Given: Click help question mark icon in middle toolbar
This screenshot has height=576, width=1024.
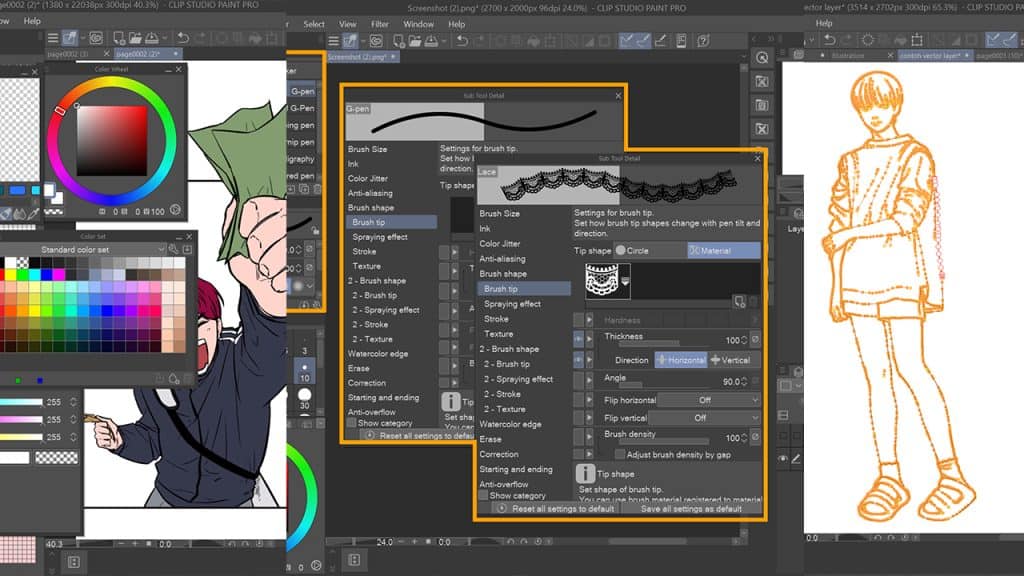Looking at the screenshot, I should click(703, 41).
